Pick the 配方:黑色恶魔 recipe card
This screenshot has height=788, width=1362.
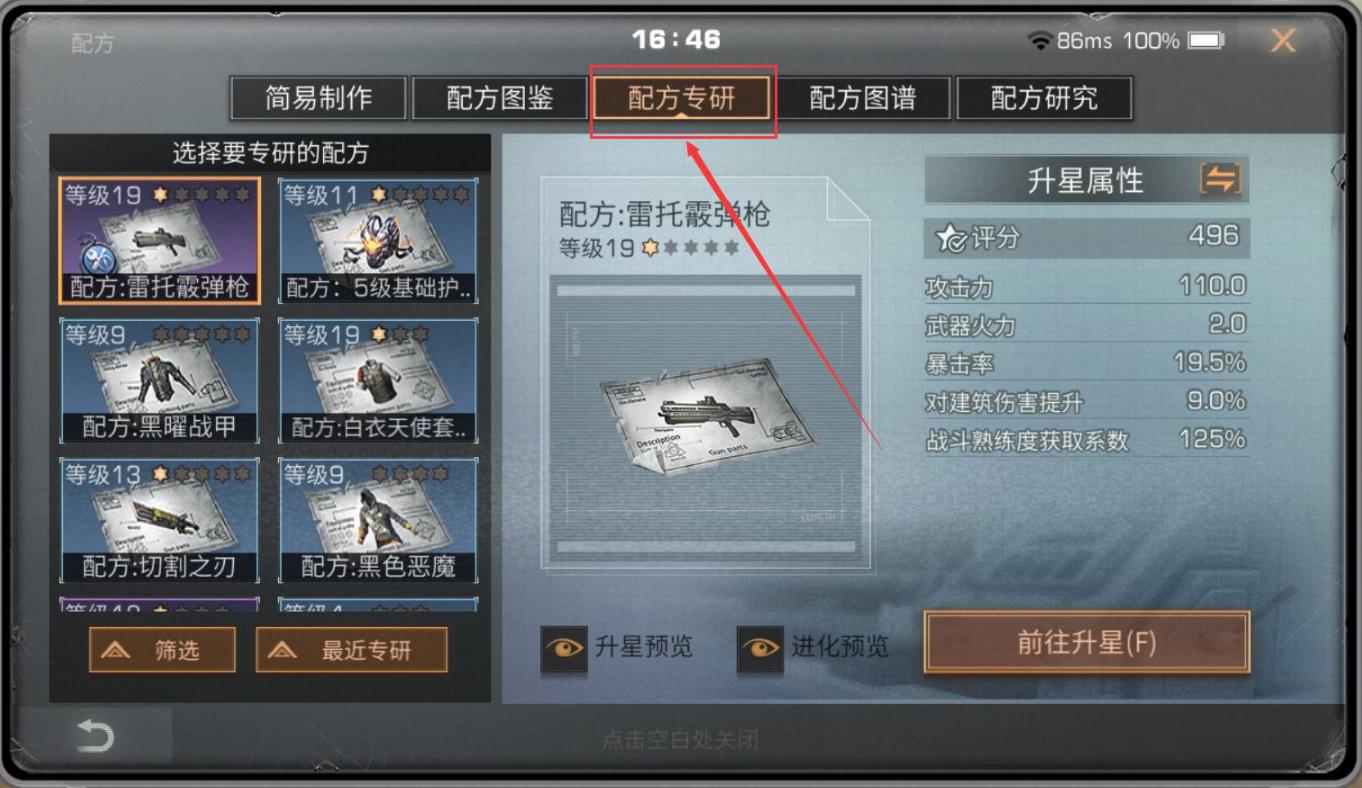(x=378, y=520)
